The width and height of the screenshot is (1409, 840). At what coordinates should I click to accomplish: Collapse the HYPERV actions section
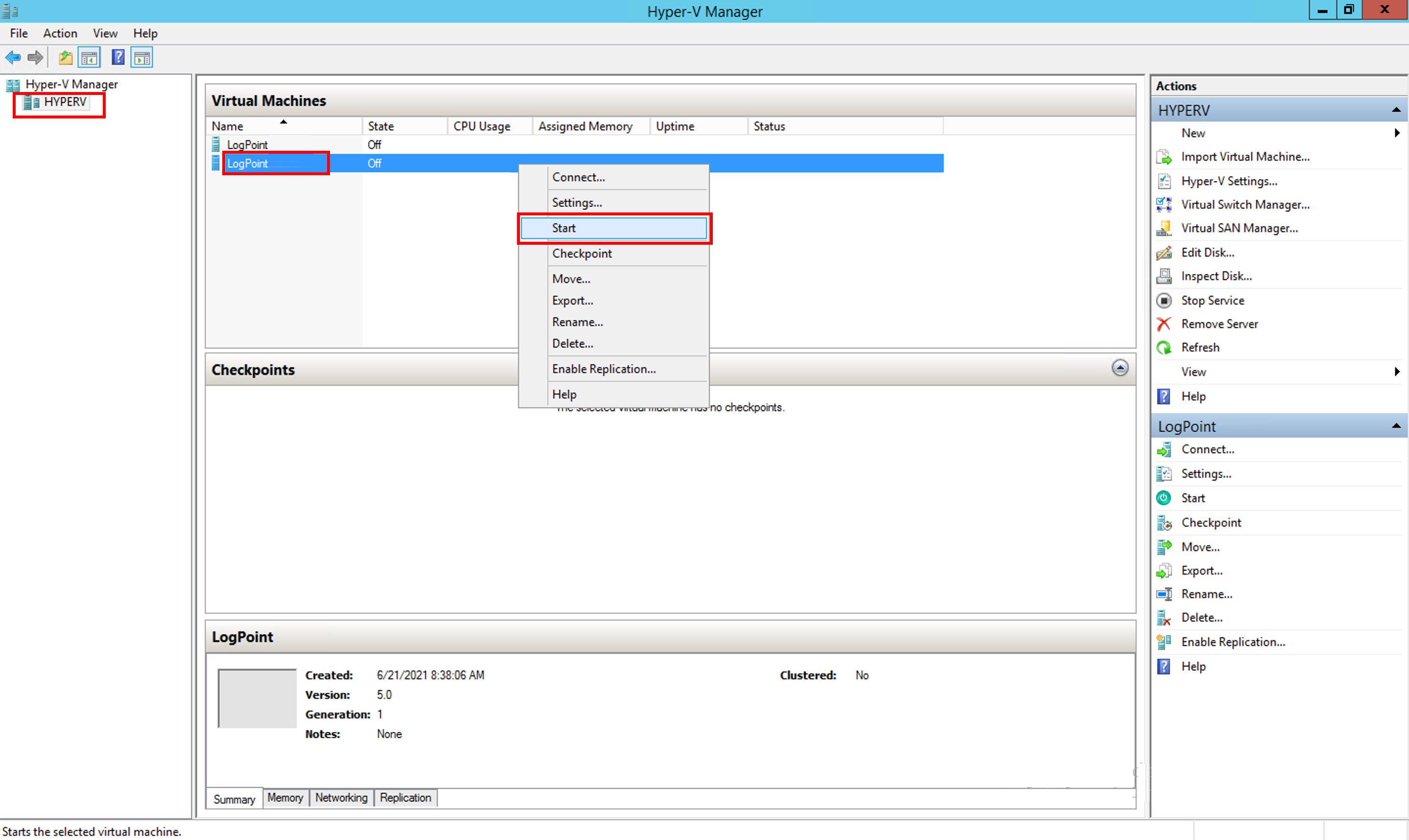pyautogui.click(x=1396, y=110)
